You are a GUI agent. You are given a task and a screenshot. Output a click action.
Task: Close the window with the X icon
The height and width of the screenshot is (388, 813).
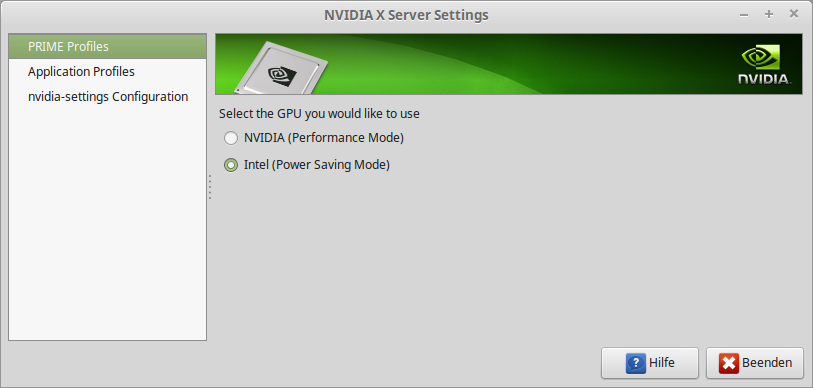[x=794, y=15]
